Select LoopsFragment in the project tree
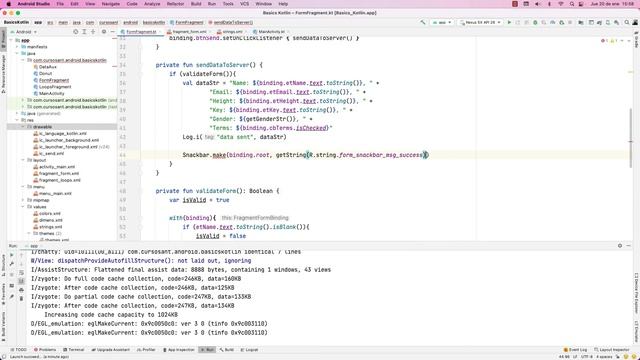Viewport: 640px width, 360px height. [55, 87]
